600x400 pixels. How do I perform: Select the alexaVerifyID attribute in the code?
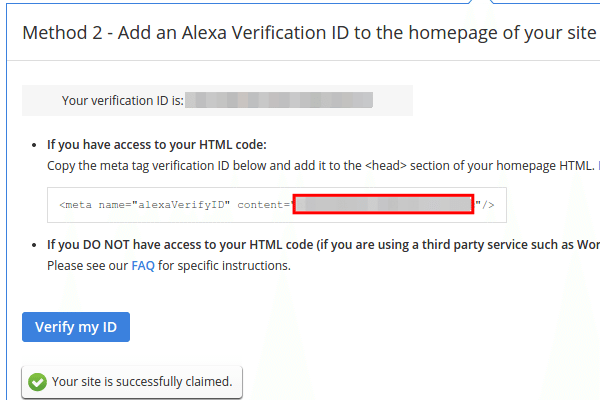181,205
